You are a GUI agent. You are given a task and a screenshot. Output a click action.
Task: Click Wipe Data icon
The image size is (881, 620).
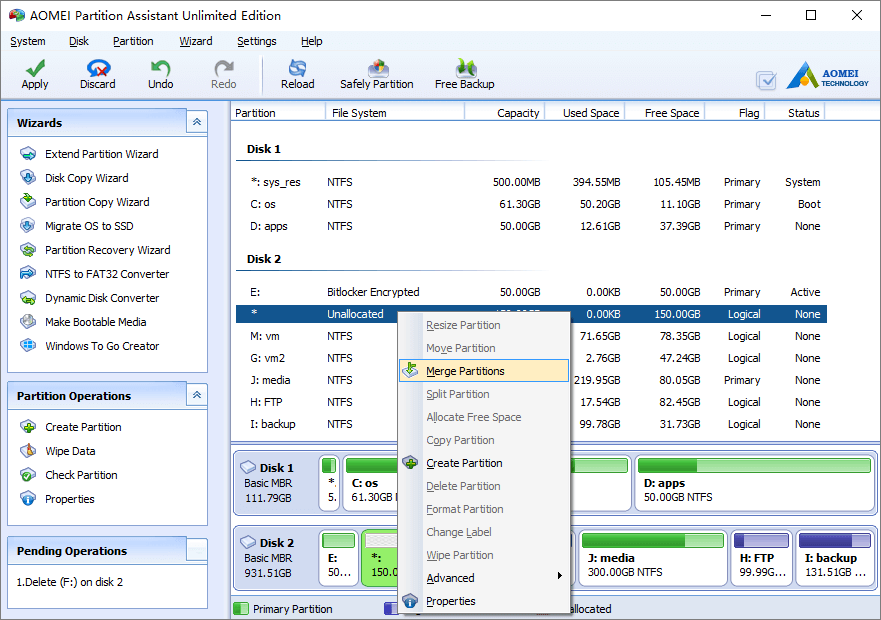pos(28,451)
